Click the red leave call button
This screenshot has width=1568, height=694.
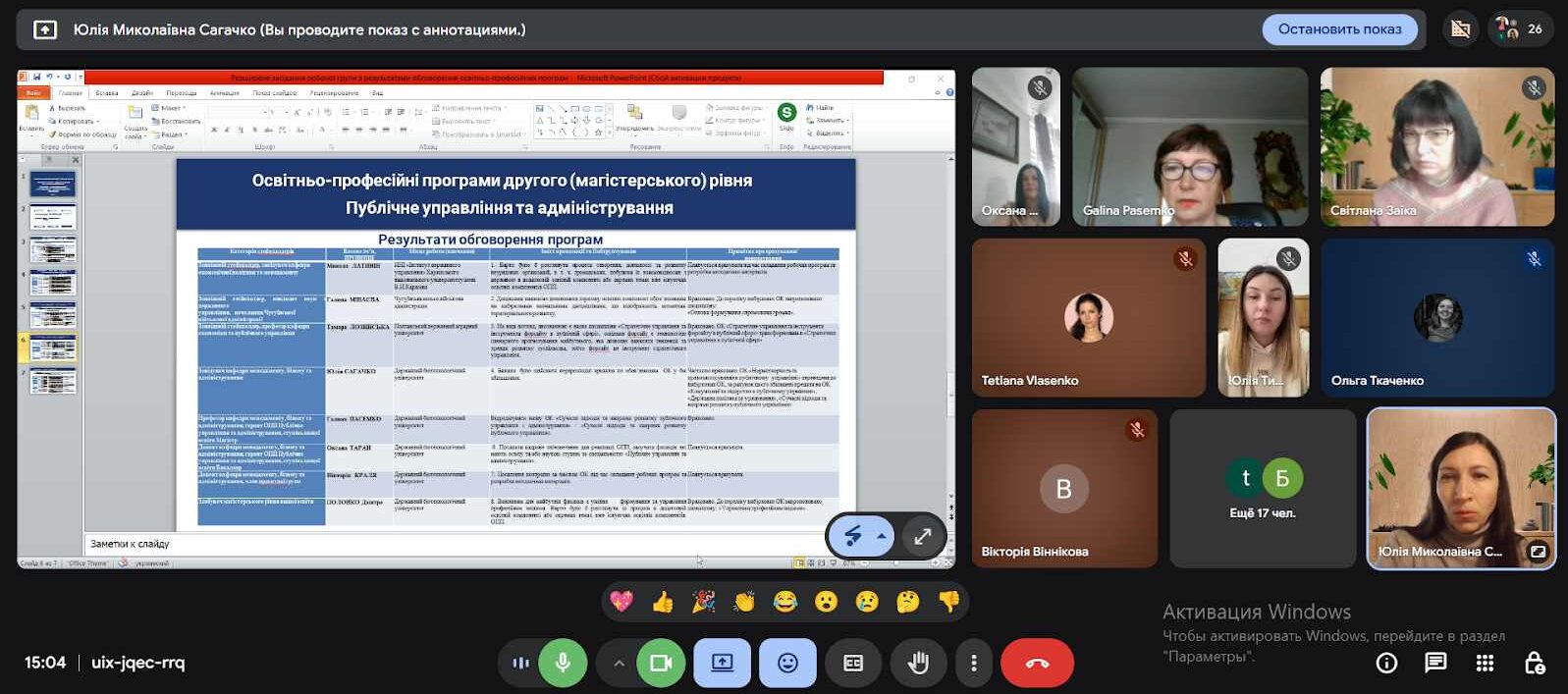[x=1037, y=664]
